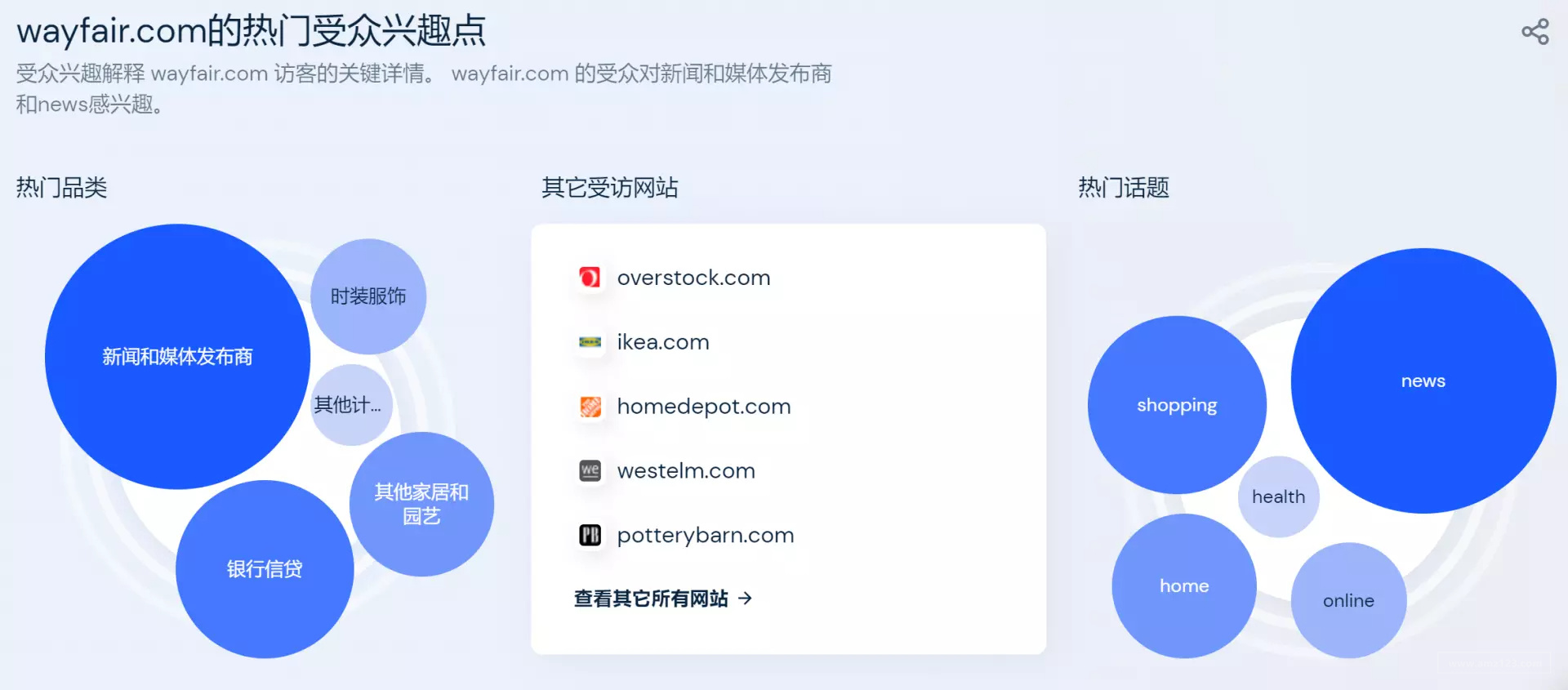The height and width of the screenshot is (690, 1568).
Task: Select the 其他家居和园艺 bubble
Action: (421, 504)
